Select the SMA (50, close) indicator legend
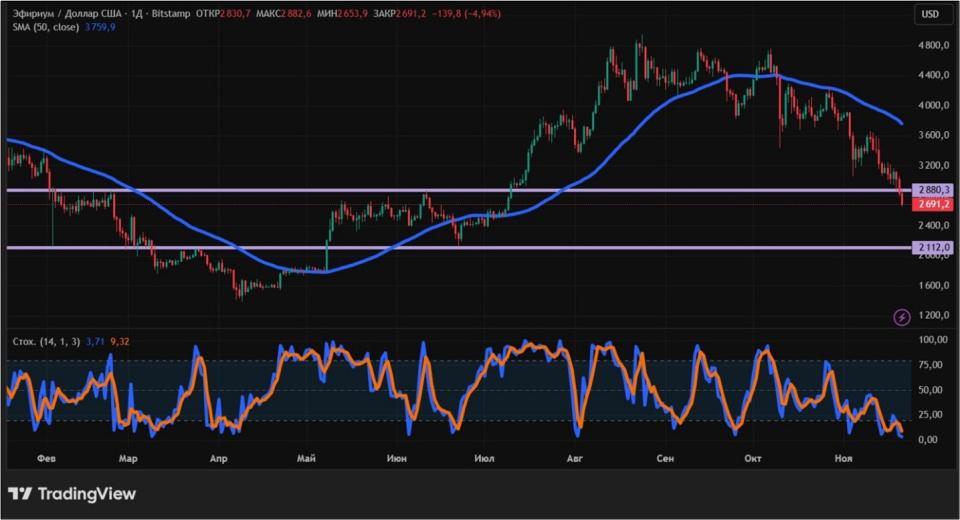This screenshot has height=520, width=960. [x=44, y=28]
